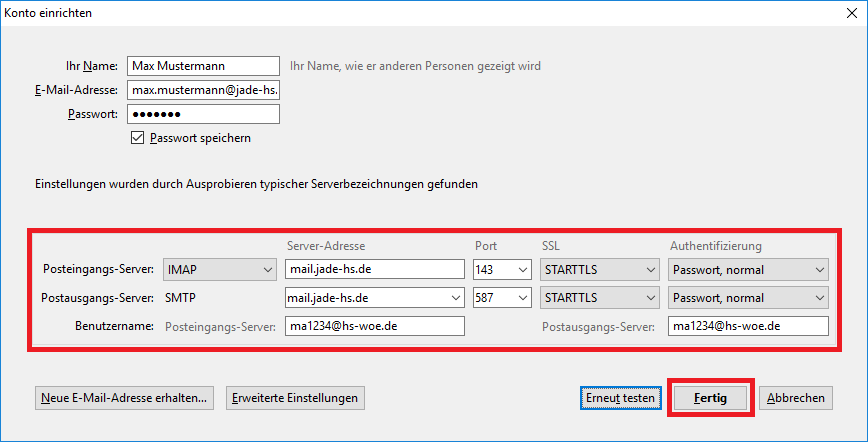Click the Postausgangs-Server Benutzername field

(x=748, y=326)
